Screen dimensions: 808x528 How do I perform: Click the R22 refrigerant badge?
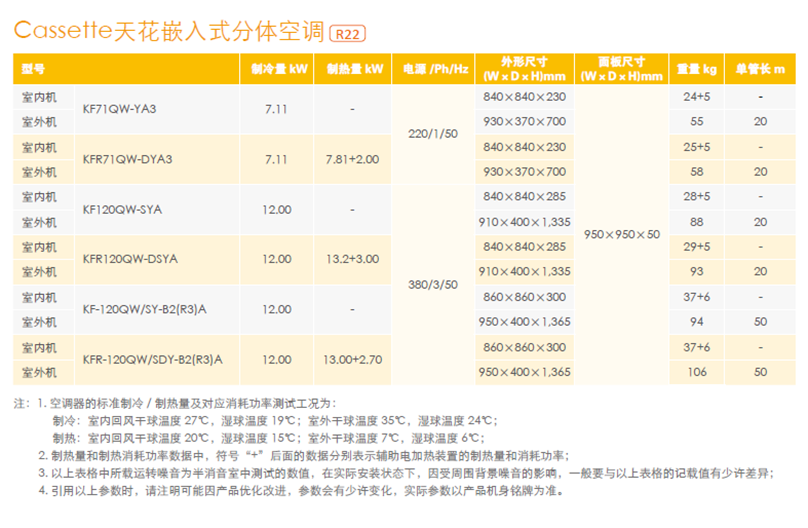(347, 33)
